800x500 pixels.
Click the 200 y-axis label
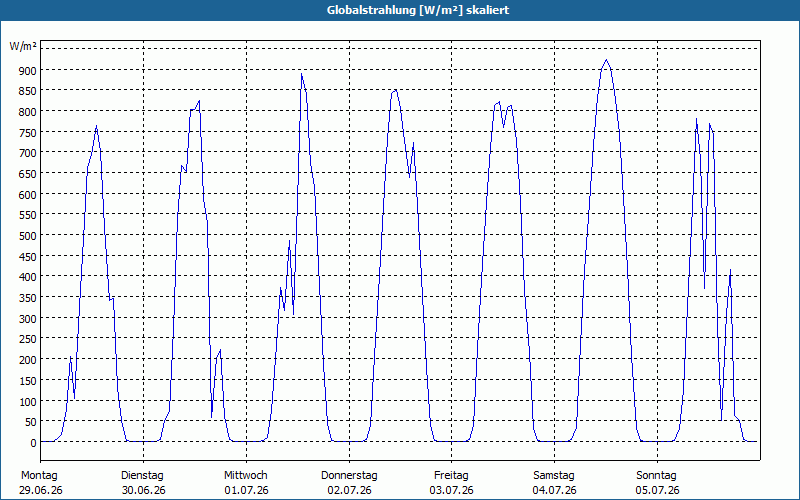click(28, 360)
